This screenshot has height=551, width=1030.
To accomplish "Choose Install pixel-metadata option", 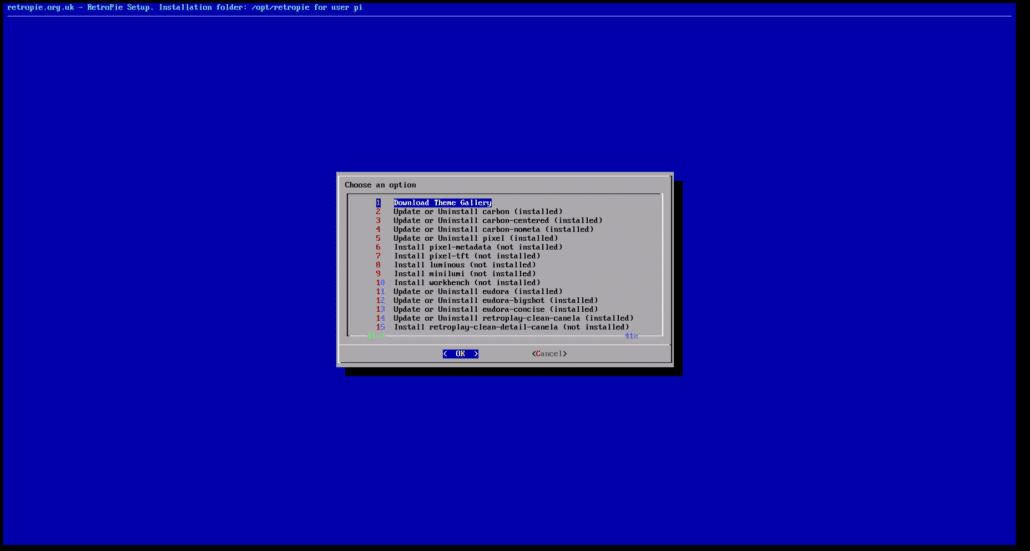I will click(478, 247).
